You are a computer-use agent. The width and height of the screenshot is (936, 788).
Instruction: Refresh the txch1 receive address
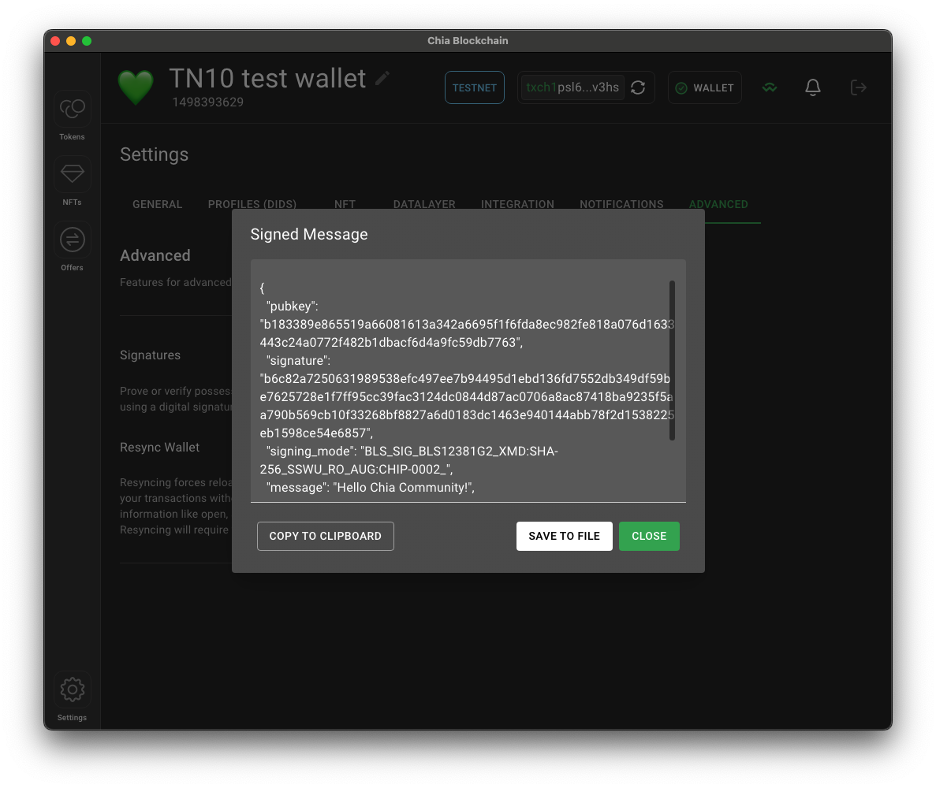coord(638,88)
